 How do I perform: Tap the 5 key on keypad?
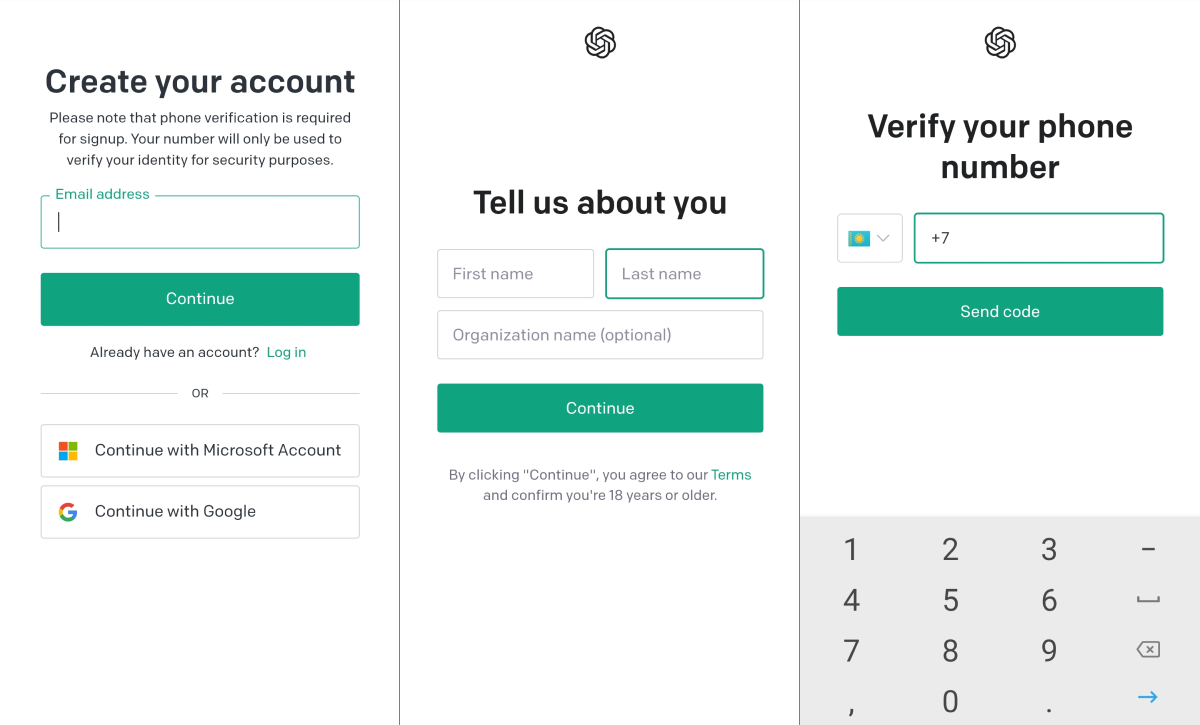click(x=950, y=600)
